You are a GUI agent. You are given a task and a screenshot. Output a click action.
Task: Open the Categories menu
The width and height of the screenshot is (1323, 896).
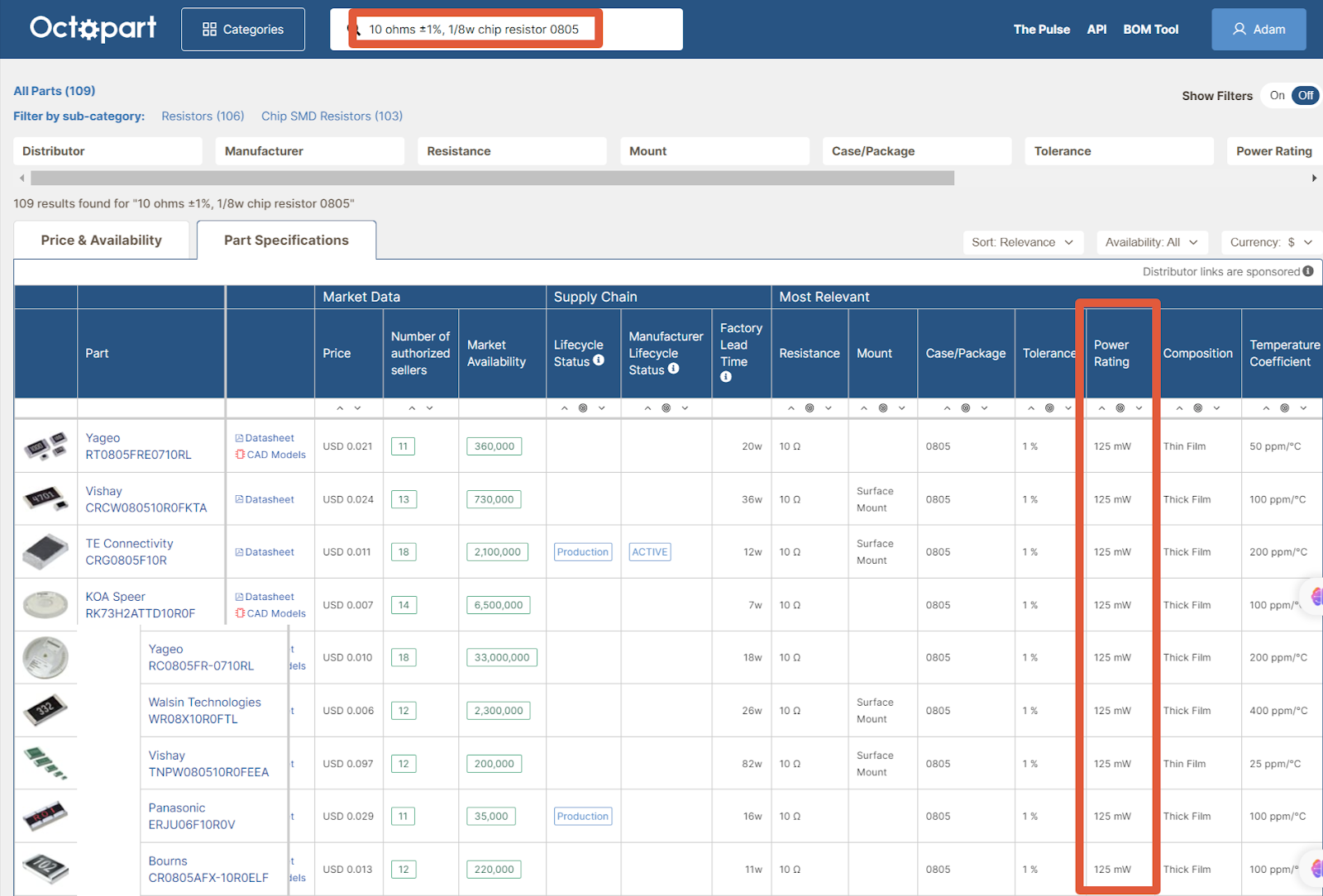pos(243,30)
